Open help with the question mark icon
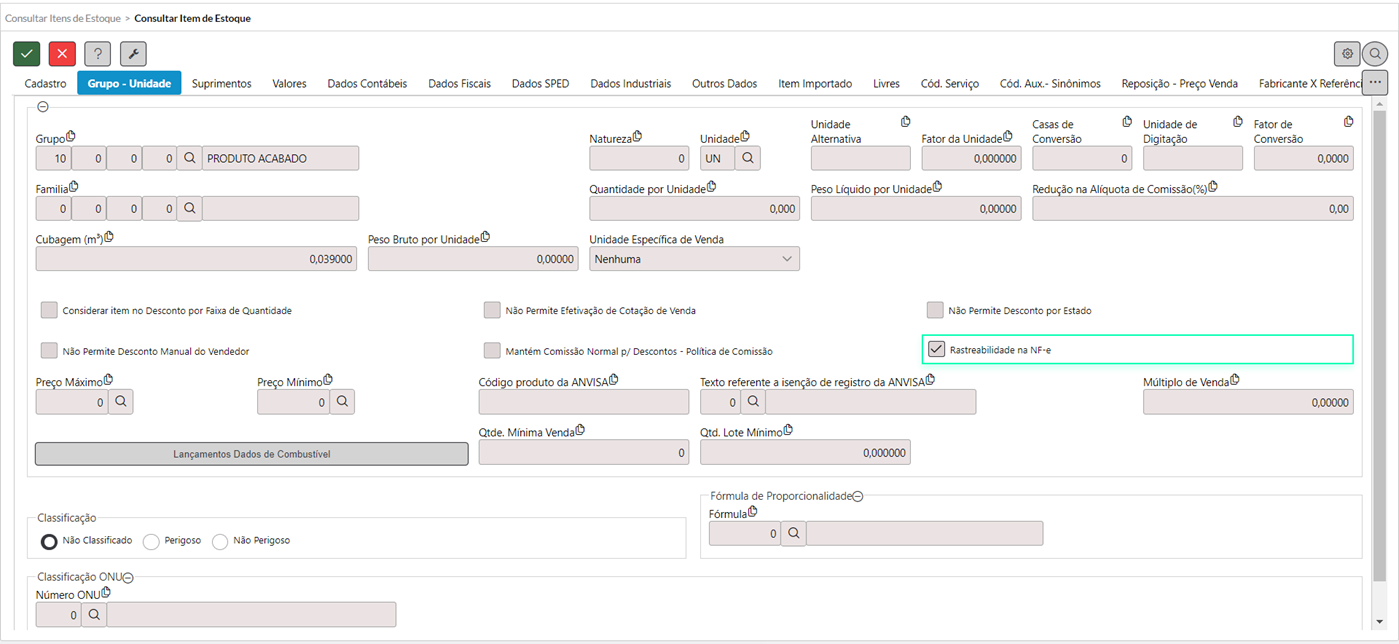 (97, 54)
